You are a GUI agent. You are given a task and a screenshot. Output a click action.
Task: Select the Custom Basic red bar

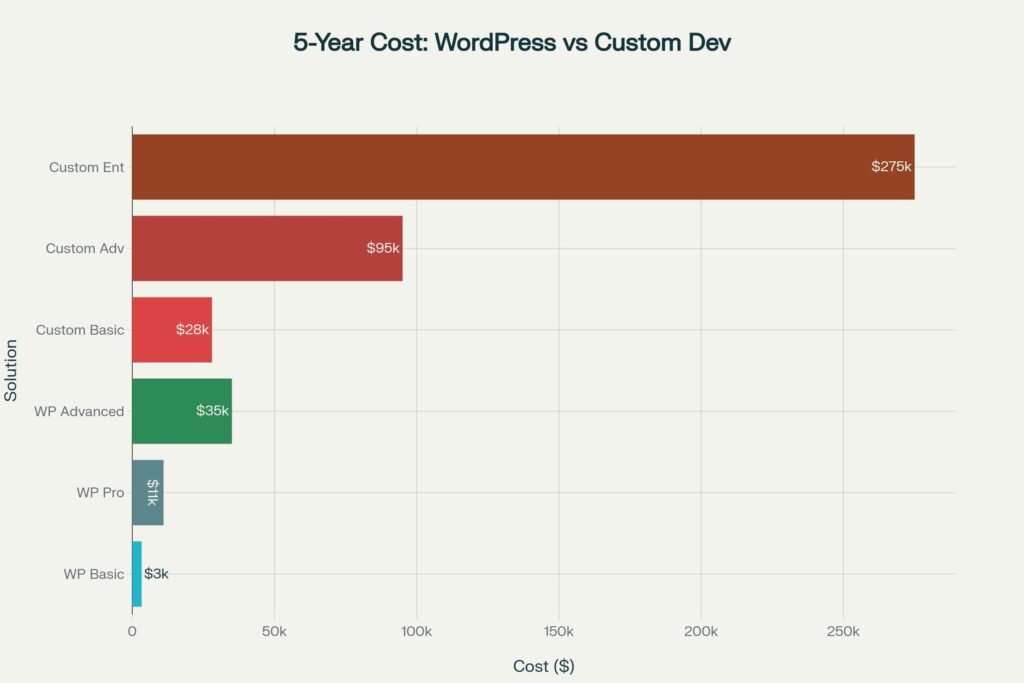click(172, 330)
